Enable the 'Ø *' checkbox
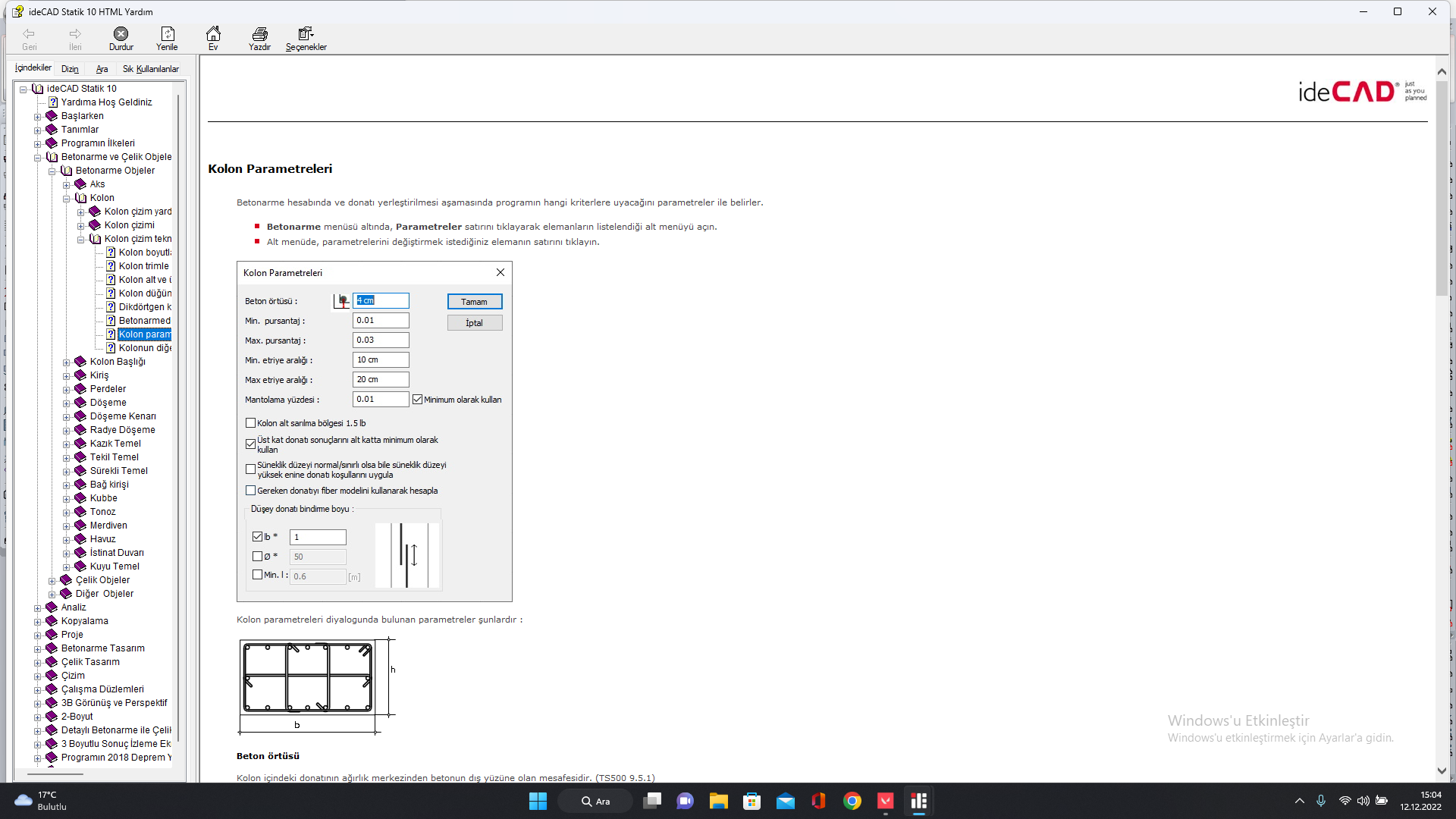The height and width of the screenshot is (819, 1456). 257,557
